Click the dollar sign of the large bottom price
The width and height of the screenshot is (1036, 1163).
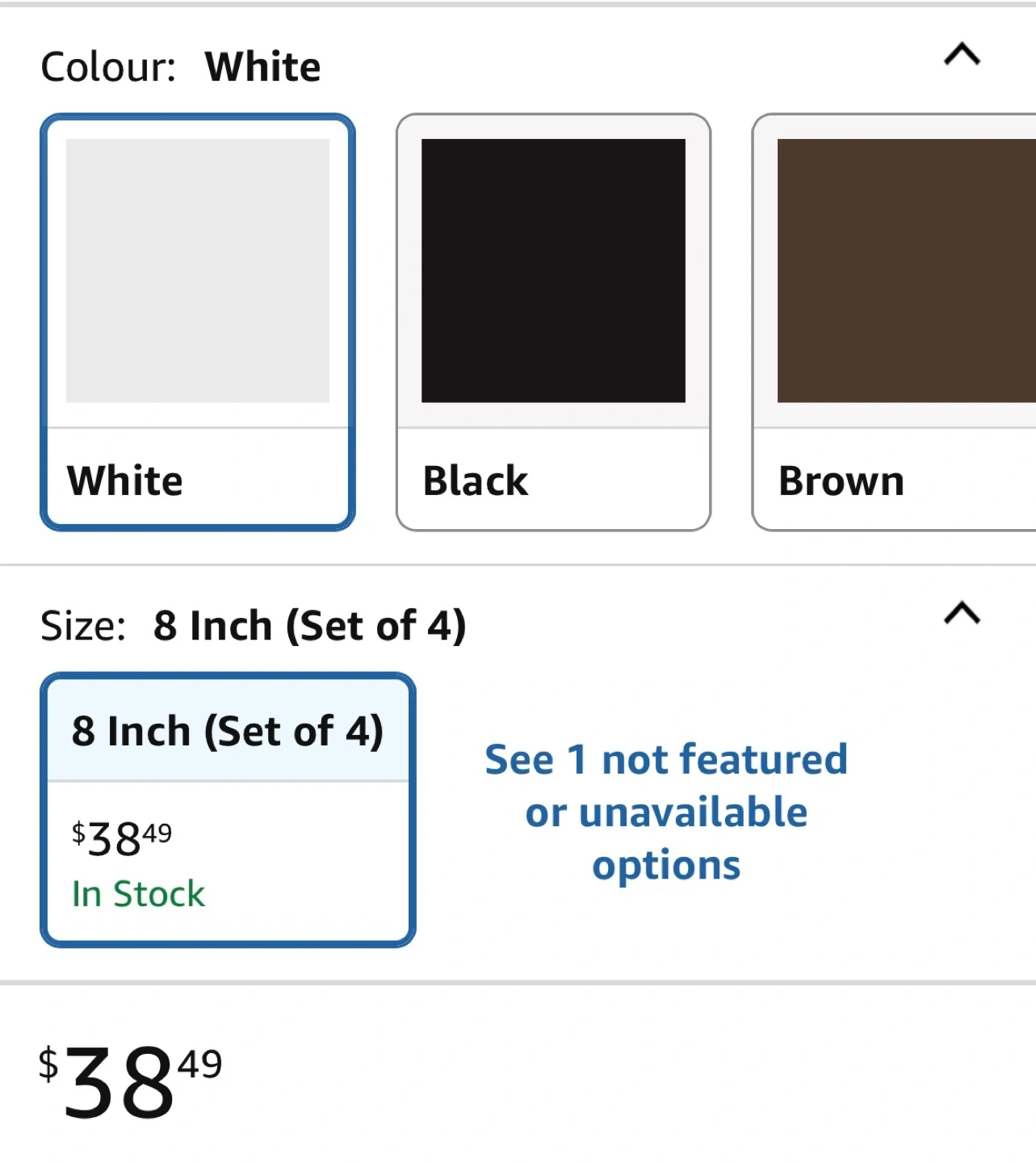point(48,1064)
